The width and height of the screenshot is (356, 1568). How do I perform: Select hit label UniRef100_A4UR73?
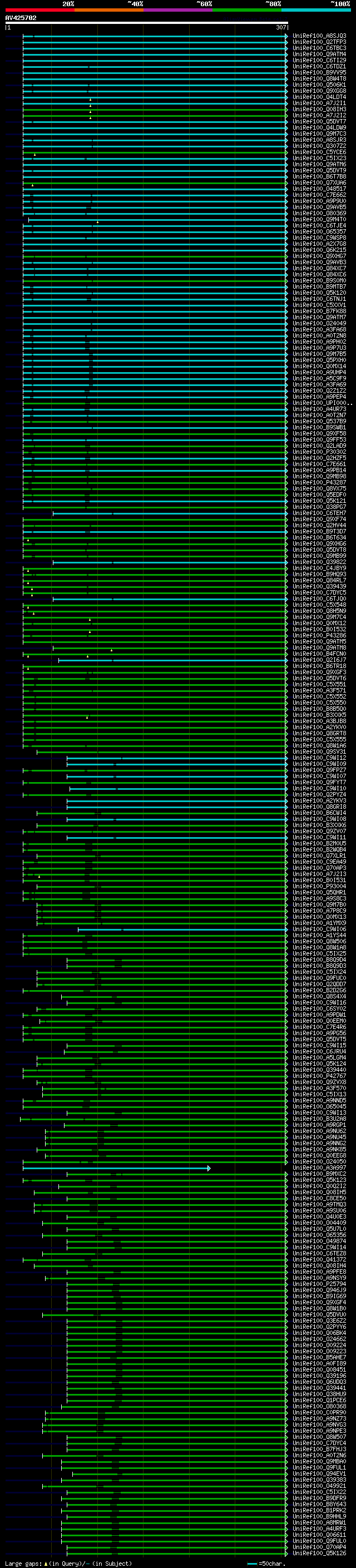(x=319, y=409)
